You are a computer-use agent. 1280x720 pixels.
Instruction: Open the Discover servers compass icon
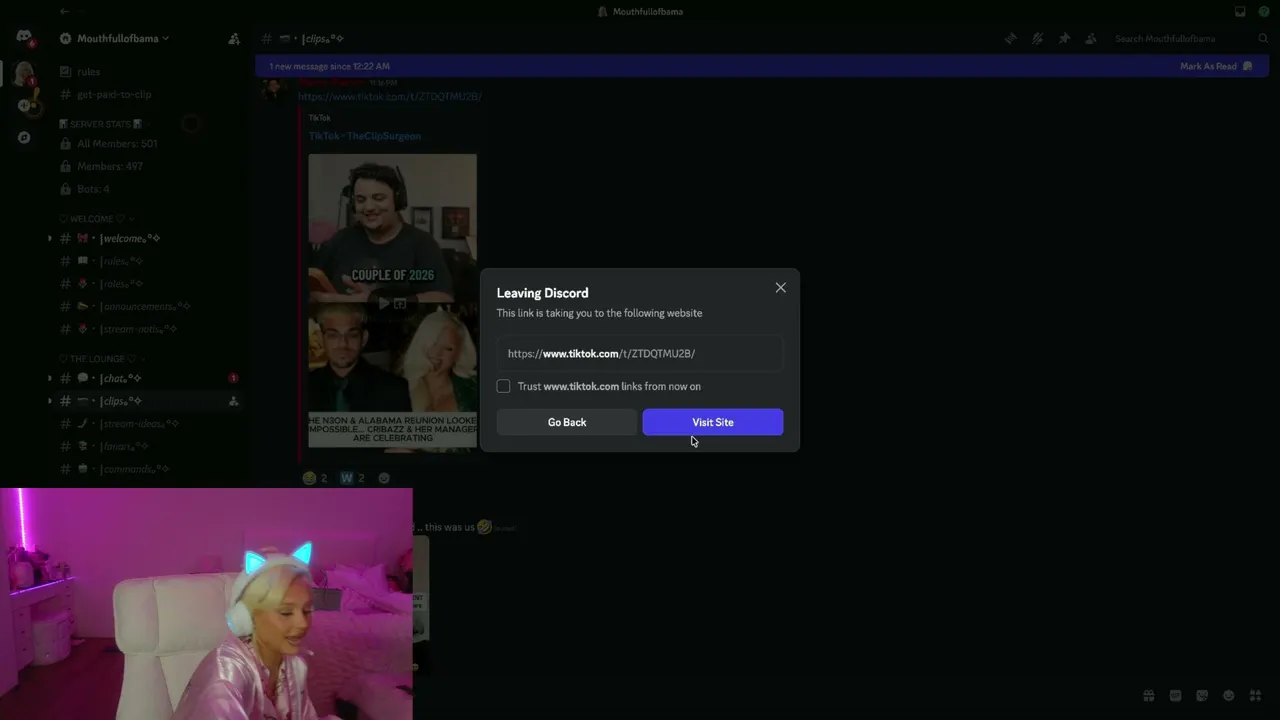pos(24,138)
